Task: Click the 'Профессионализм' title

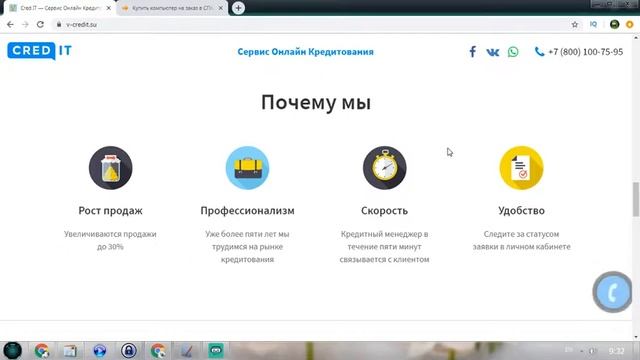Action: pos(247,211)
